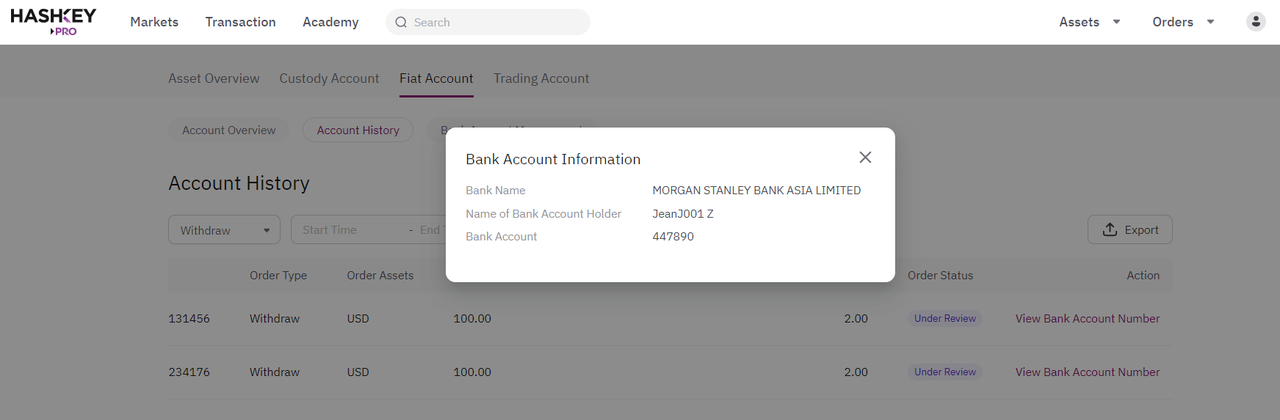
Task: View bank account number for order 234176
Action: coord(1087,372)
